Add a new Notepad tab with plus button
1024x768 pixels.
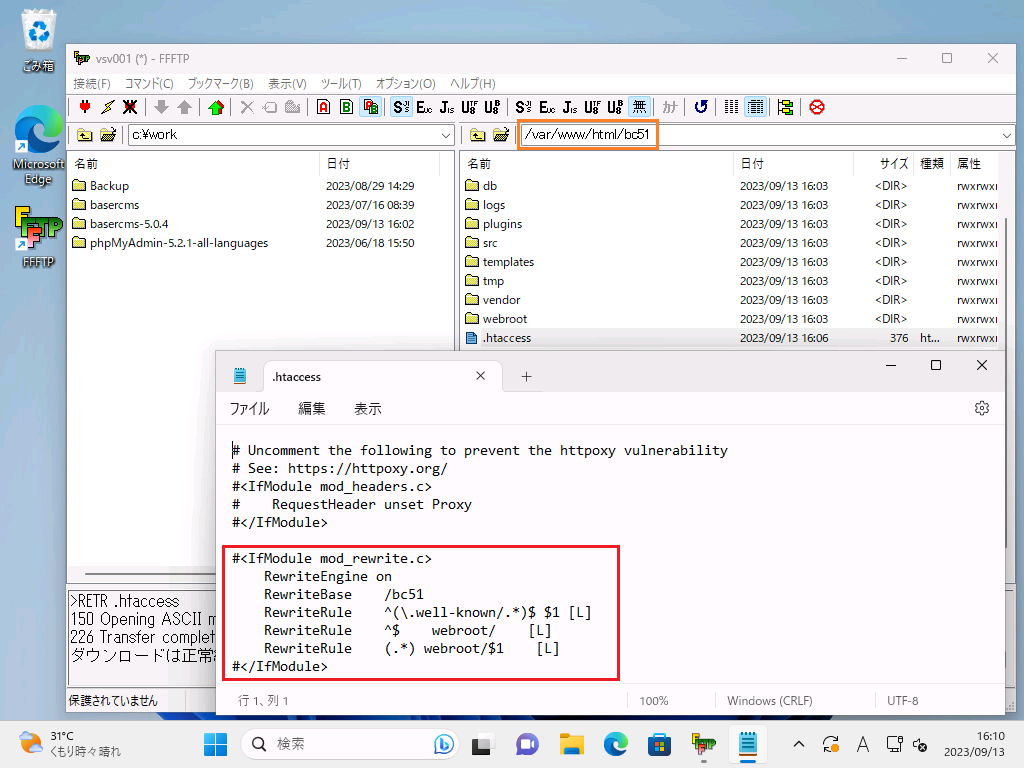coord(526,377)
